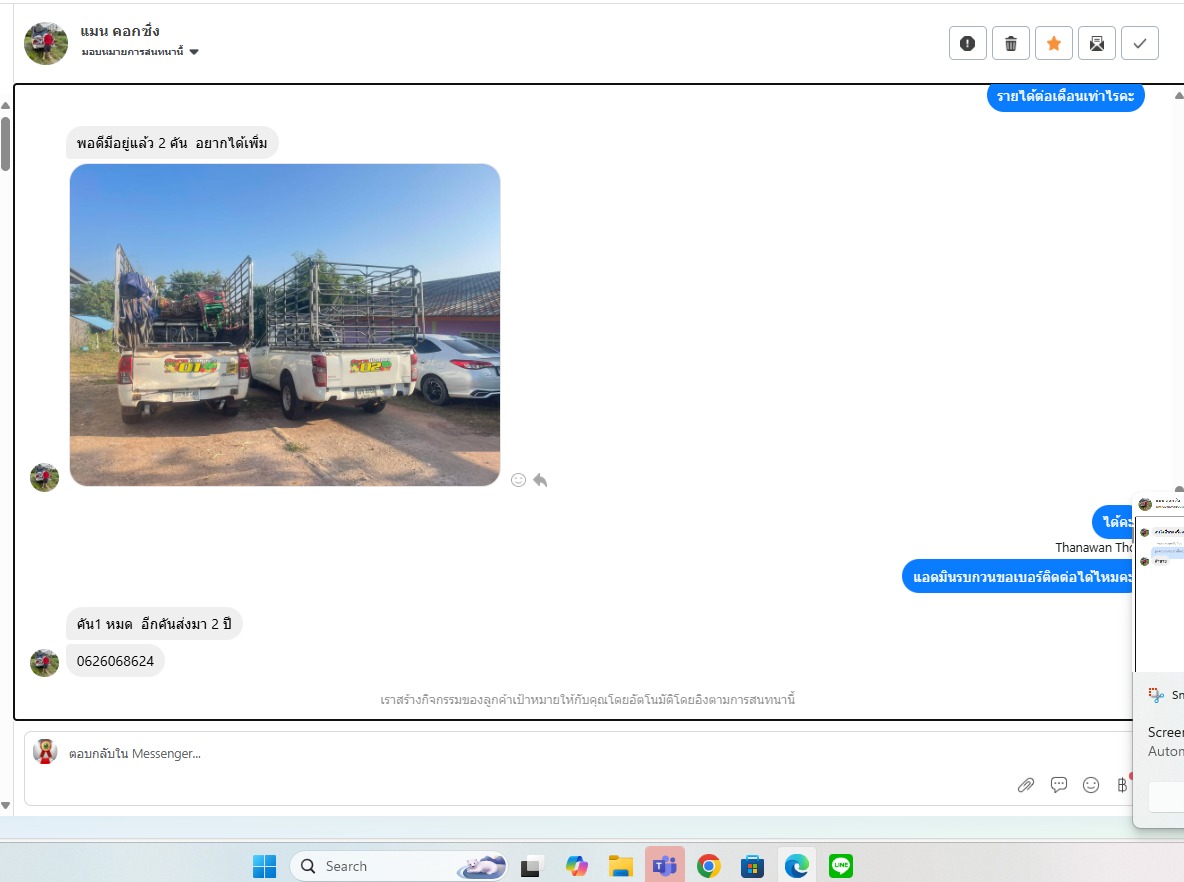Reply to the truck photo using the arrow icon
The width and height of the screenshot is (1184, 882).
(x=540, y=480)
